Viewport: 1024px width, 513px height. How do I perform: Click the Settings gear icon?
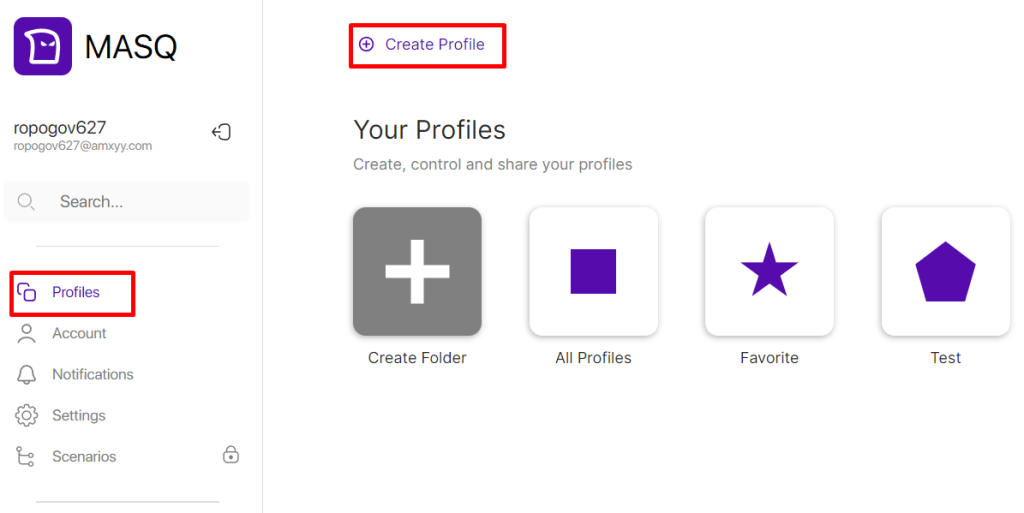27,416
